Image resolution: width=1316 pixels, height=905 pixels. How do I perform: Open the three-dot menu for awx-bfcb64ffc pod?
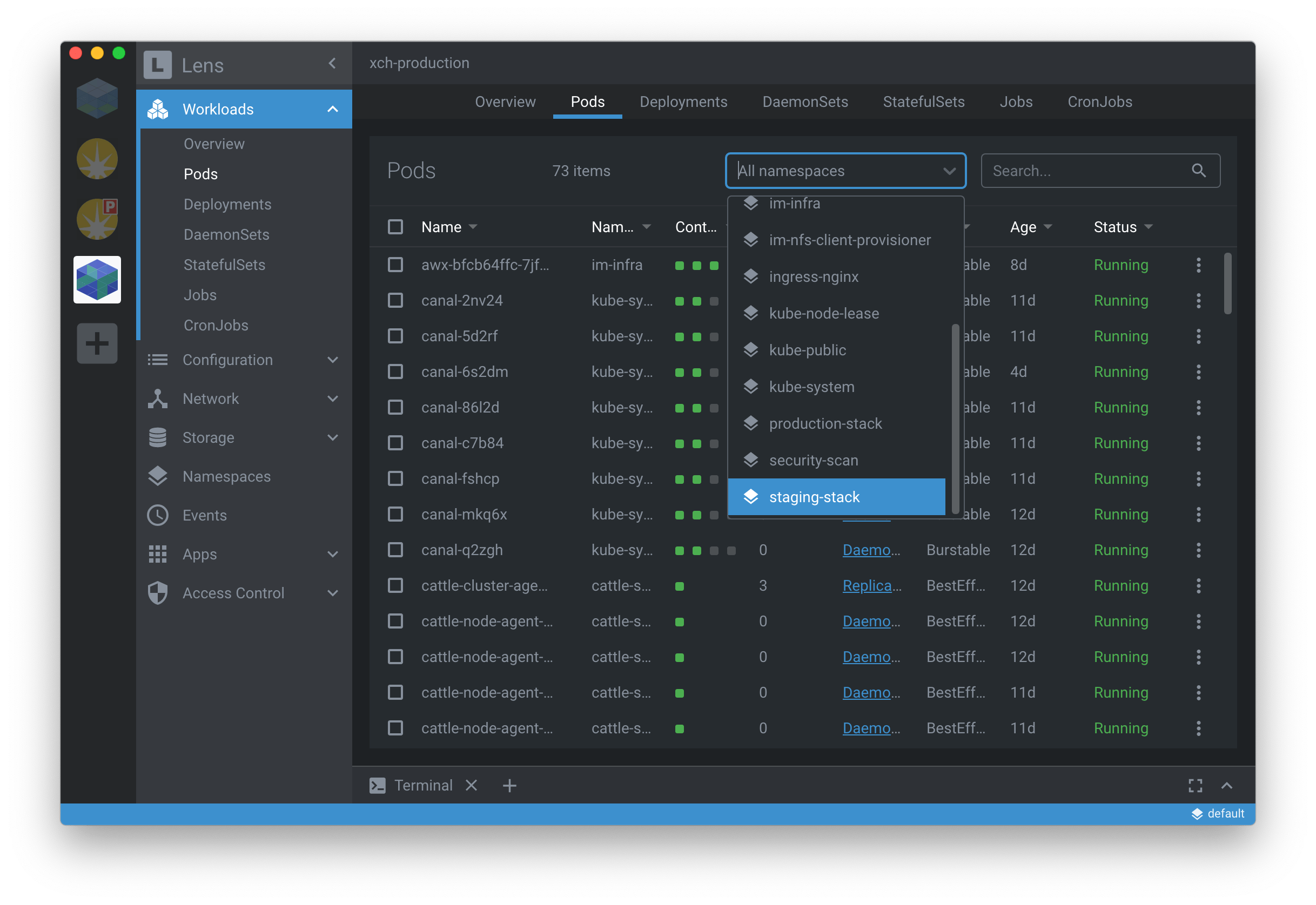coord(1198,265)
